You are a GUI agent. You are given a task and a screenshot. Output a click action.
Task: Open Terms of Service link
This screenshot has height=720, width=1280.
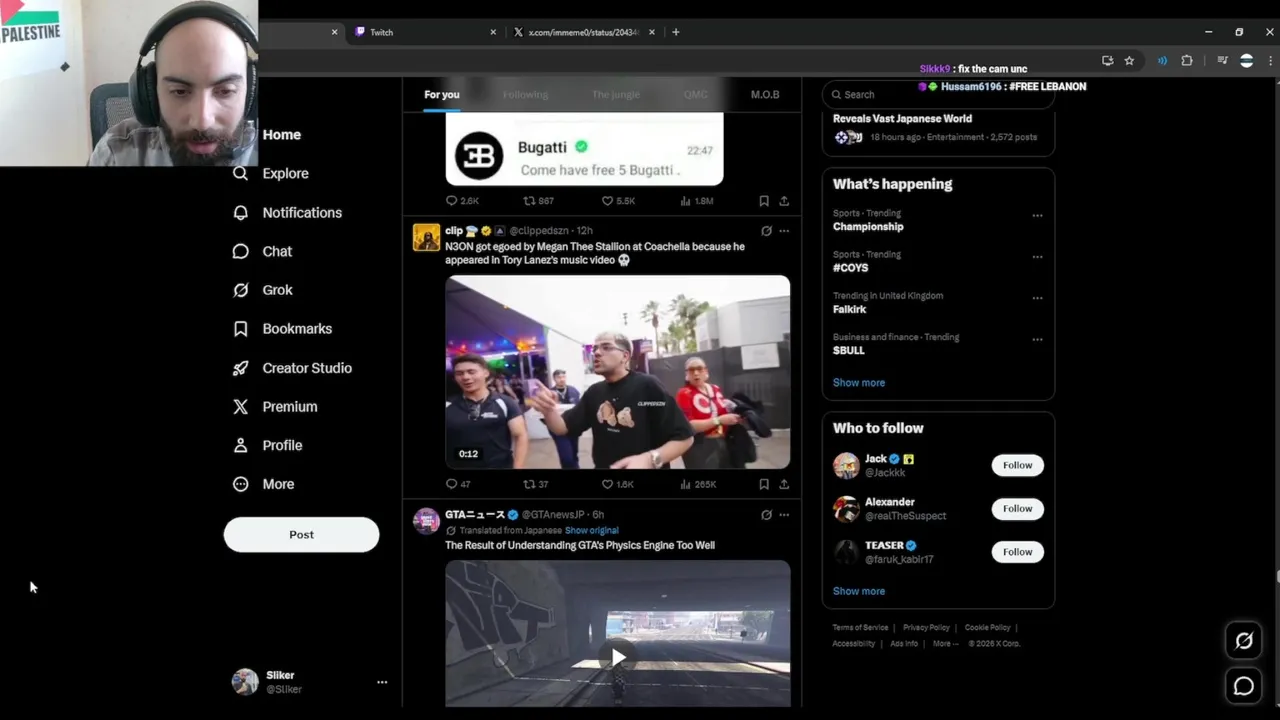click(860, 628)
